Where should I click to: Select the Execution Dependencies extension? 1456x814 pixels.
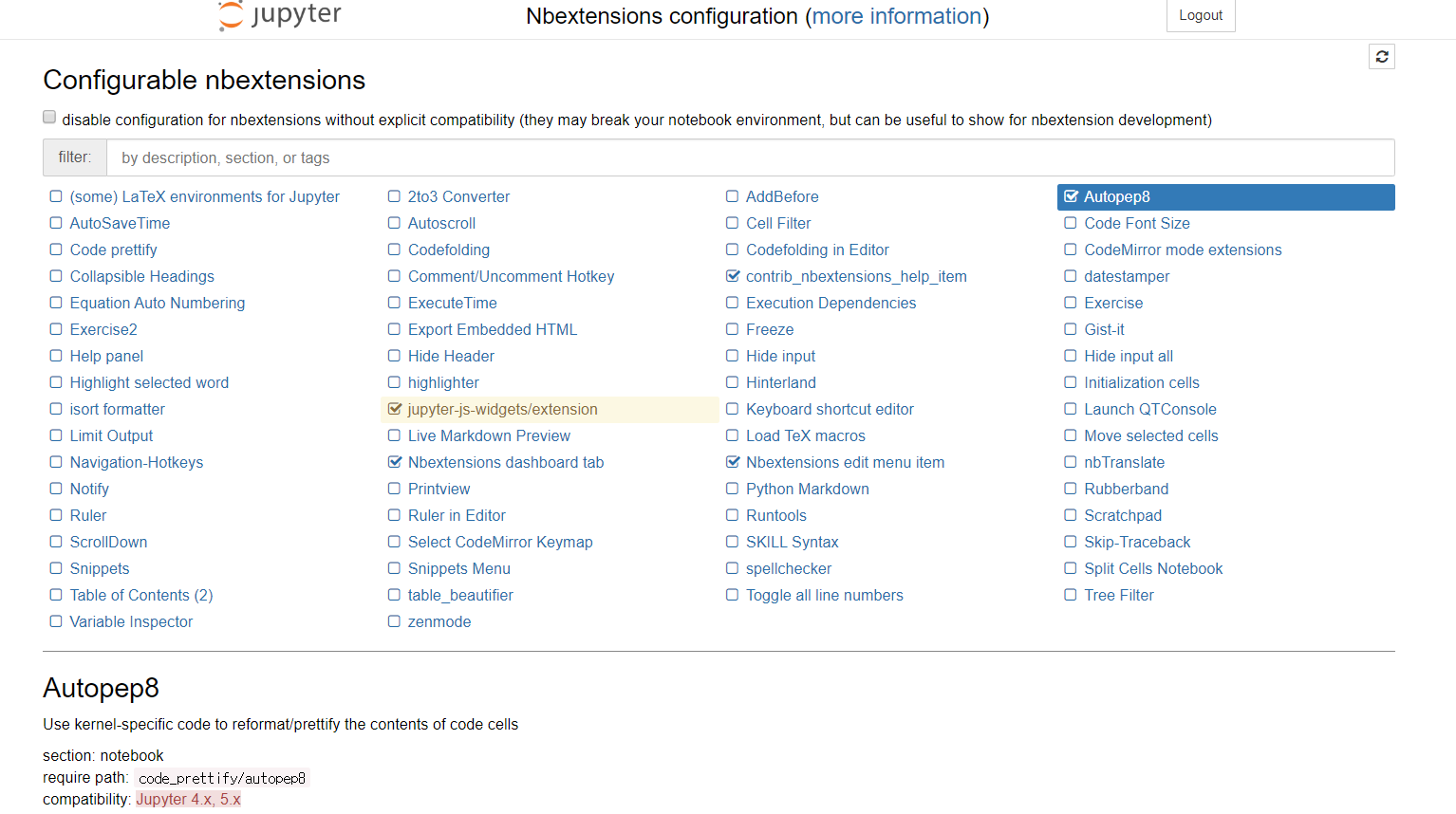coord(831,303)
